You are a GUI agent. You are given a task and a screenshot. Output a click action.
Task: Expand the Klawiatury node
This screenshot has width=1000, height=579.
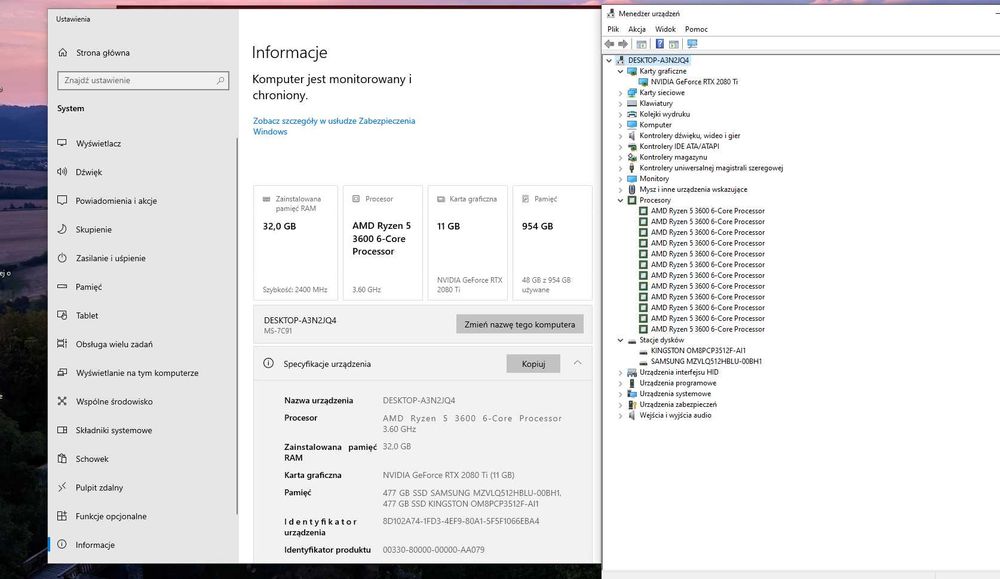(x=620, y=103)
